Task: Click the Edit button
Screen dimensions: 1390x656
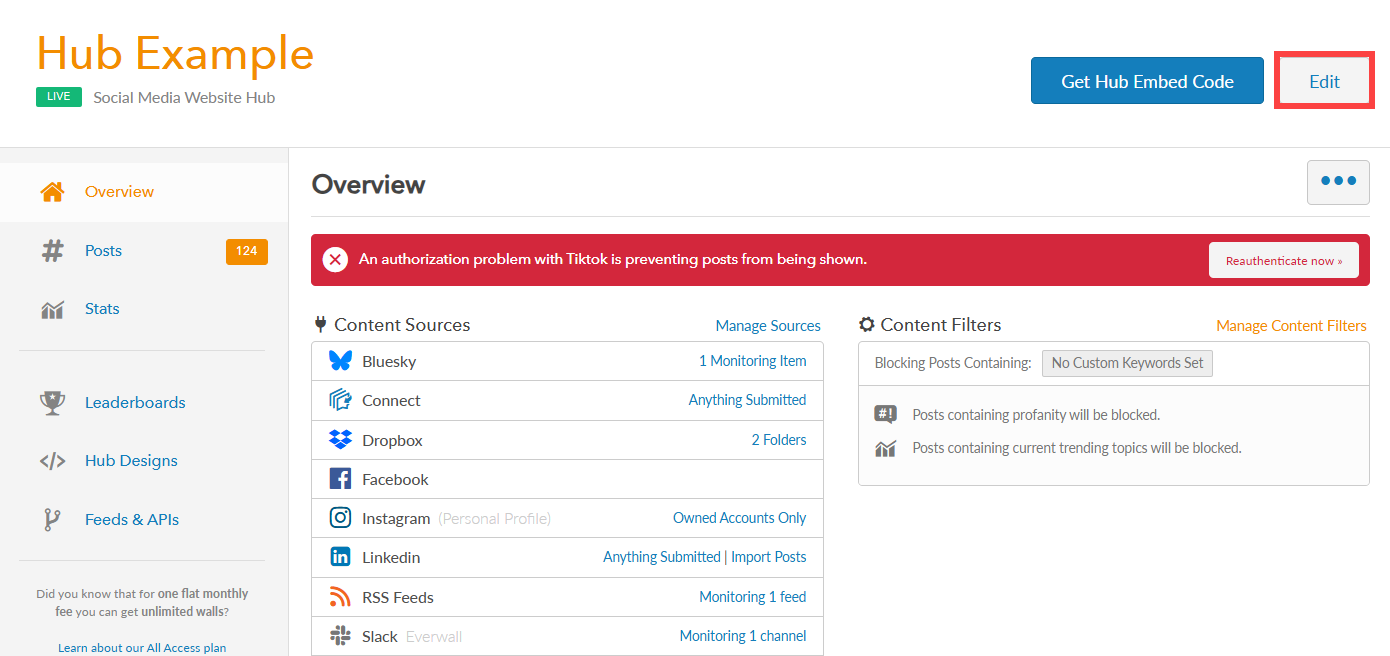Action: [x=1324, y=81]
